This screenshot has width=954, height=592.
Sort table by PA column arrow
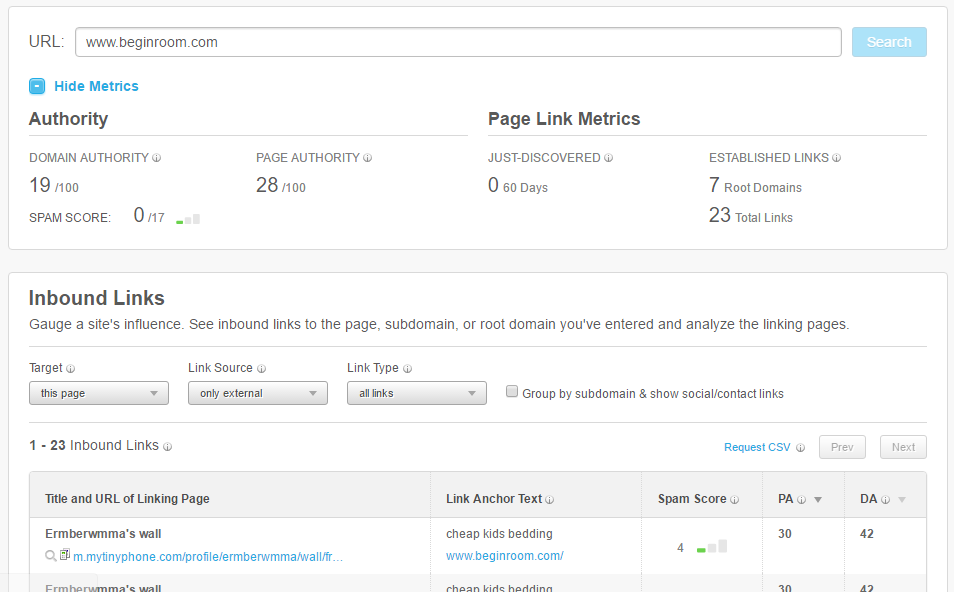(x=818, y=500)
